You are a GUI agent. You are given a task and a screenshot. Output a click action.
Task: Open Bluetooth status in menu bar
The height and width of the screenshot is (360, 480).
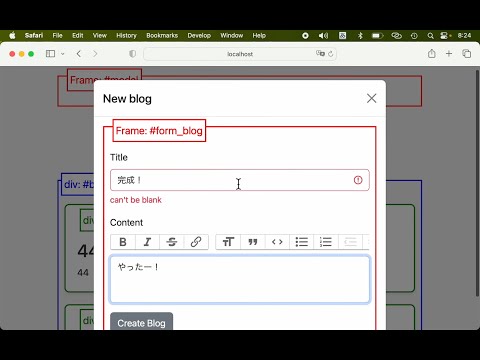click(360, 36)
